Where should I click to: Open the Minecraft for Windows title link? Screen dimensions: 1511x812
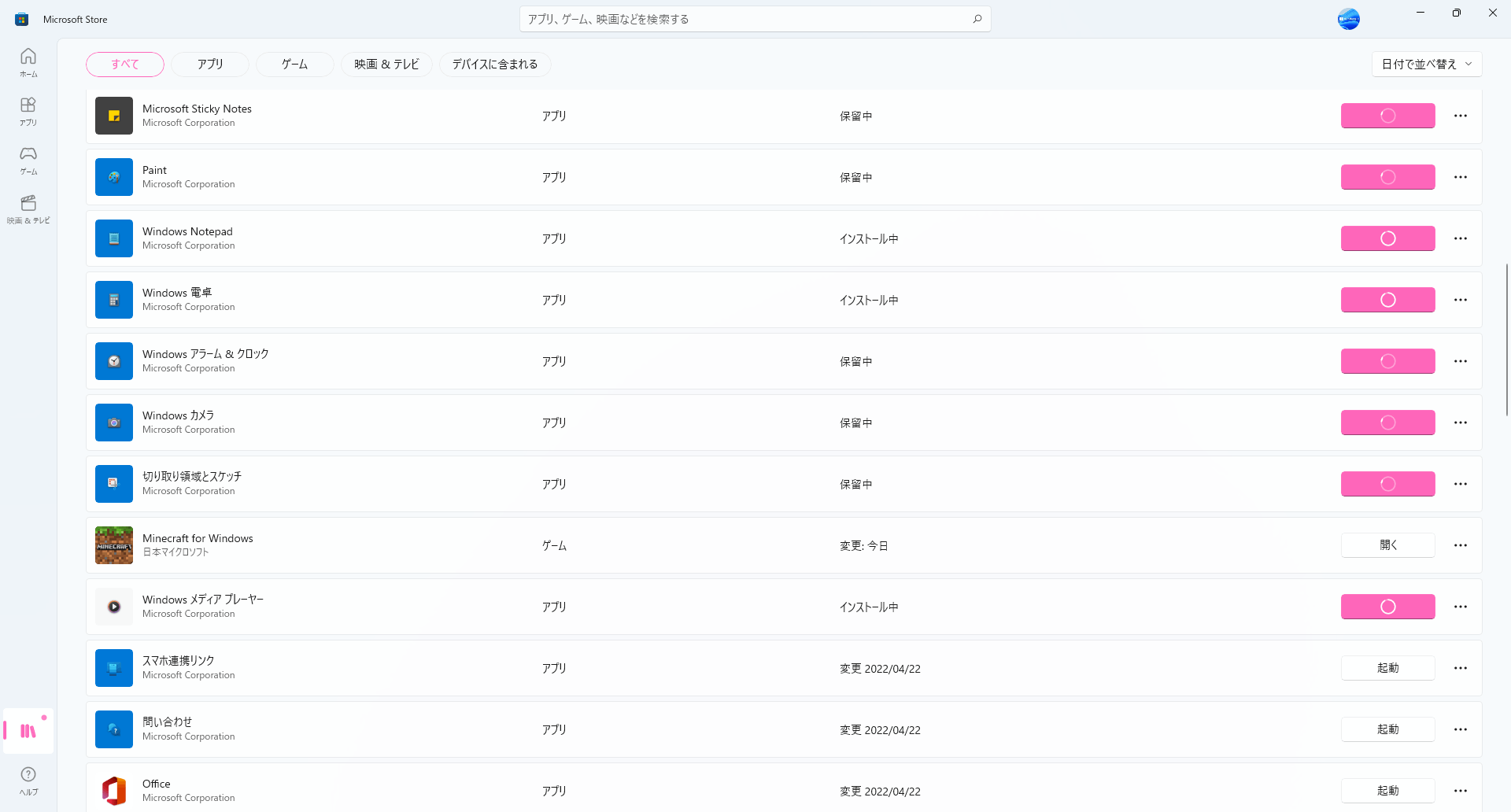click(198, 538)
